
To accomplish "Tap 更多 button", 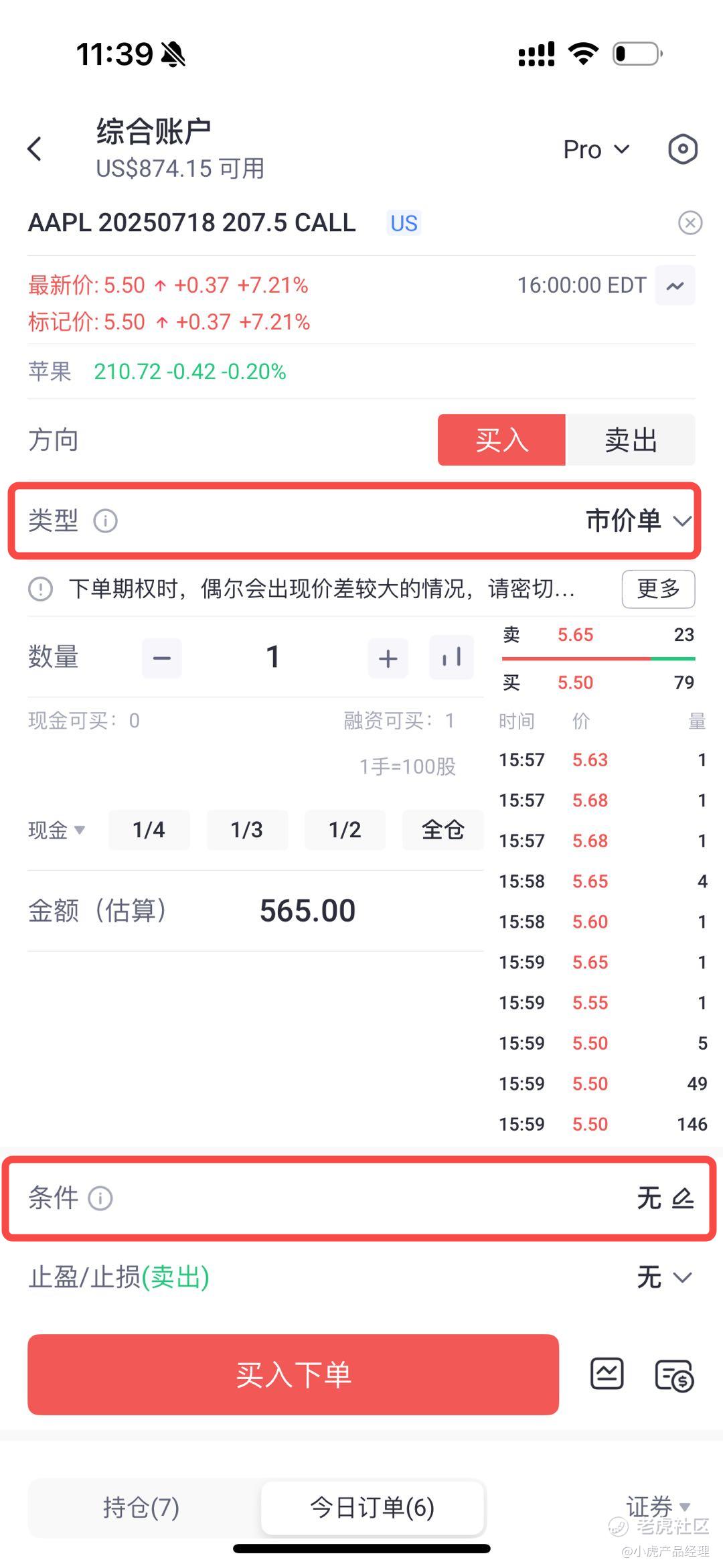I will coord(658,589).
